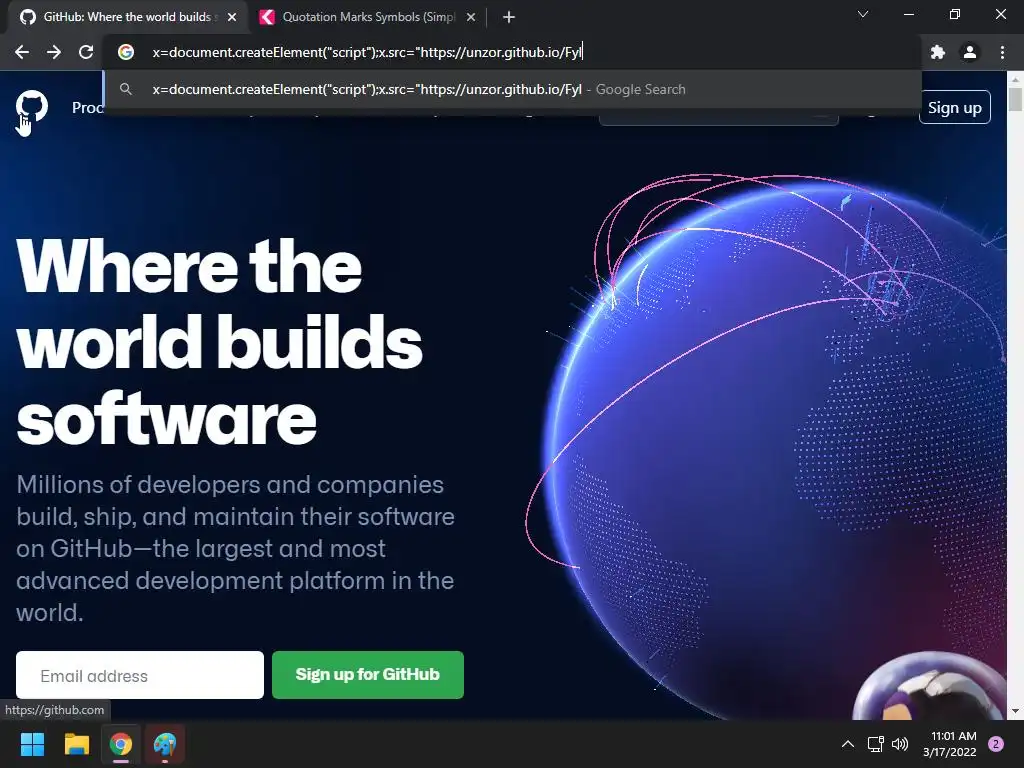1024x768 pixels.
Task: Go forward using browser forward arrow
Action: pos(54,52)
